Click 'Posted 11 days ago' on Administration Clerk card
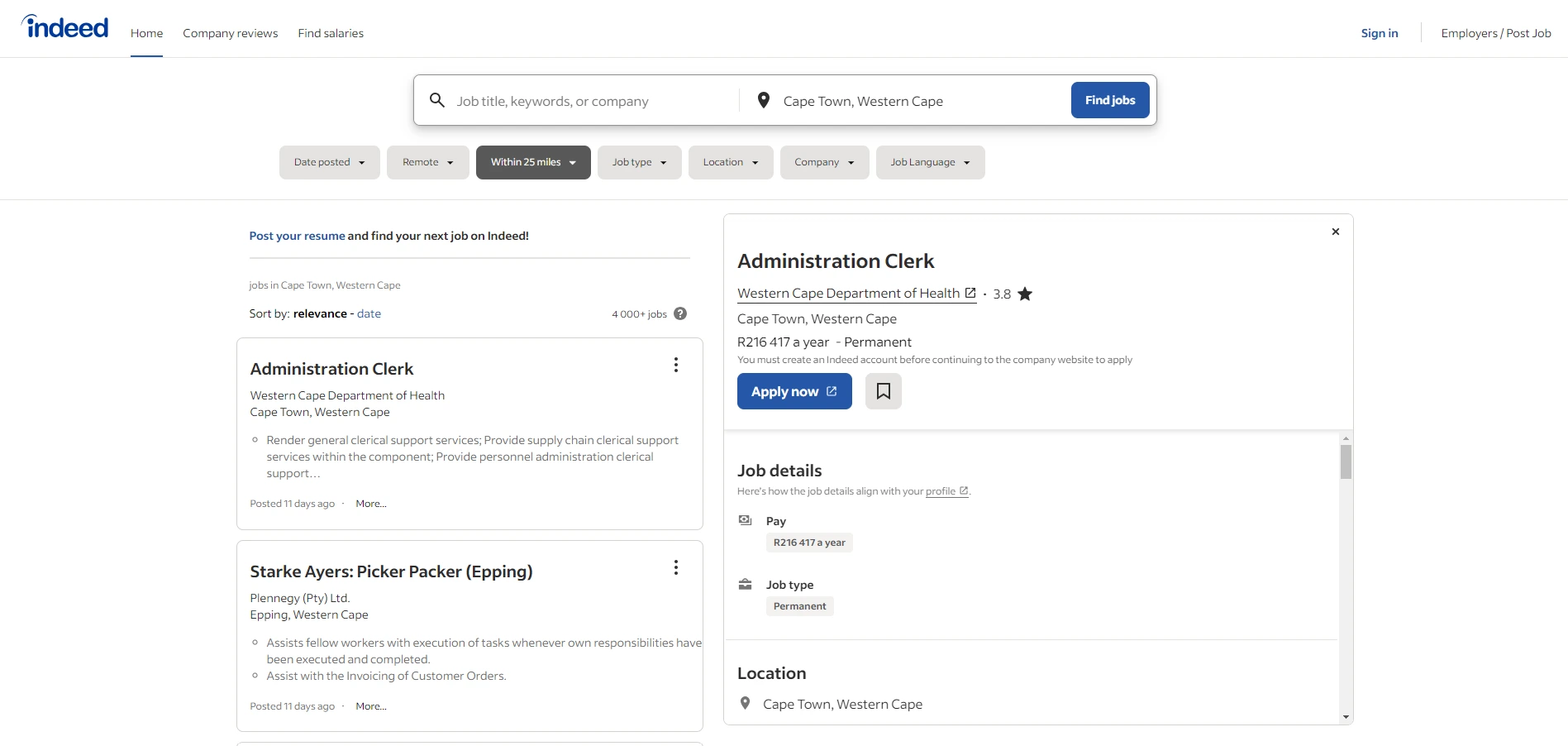Viewport: 1568px width, 746px height. [293, 504]
